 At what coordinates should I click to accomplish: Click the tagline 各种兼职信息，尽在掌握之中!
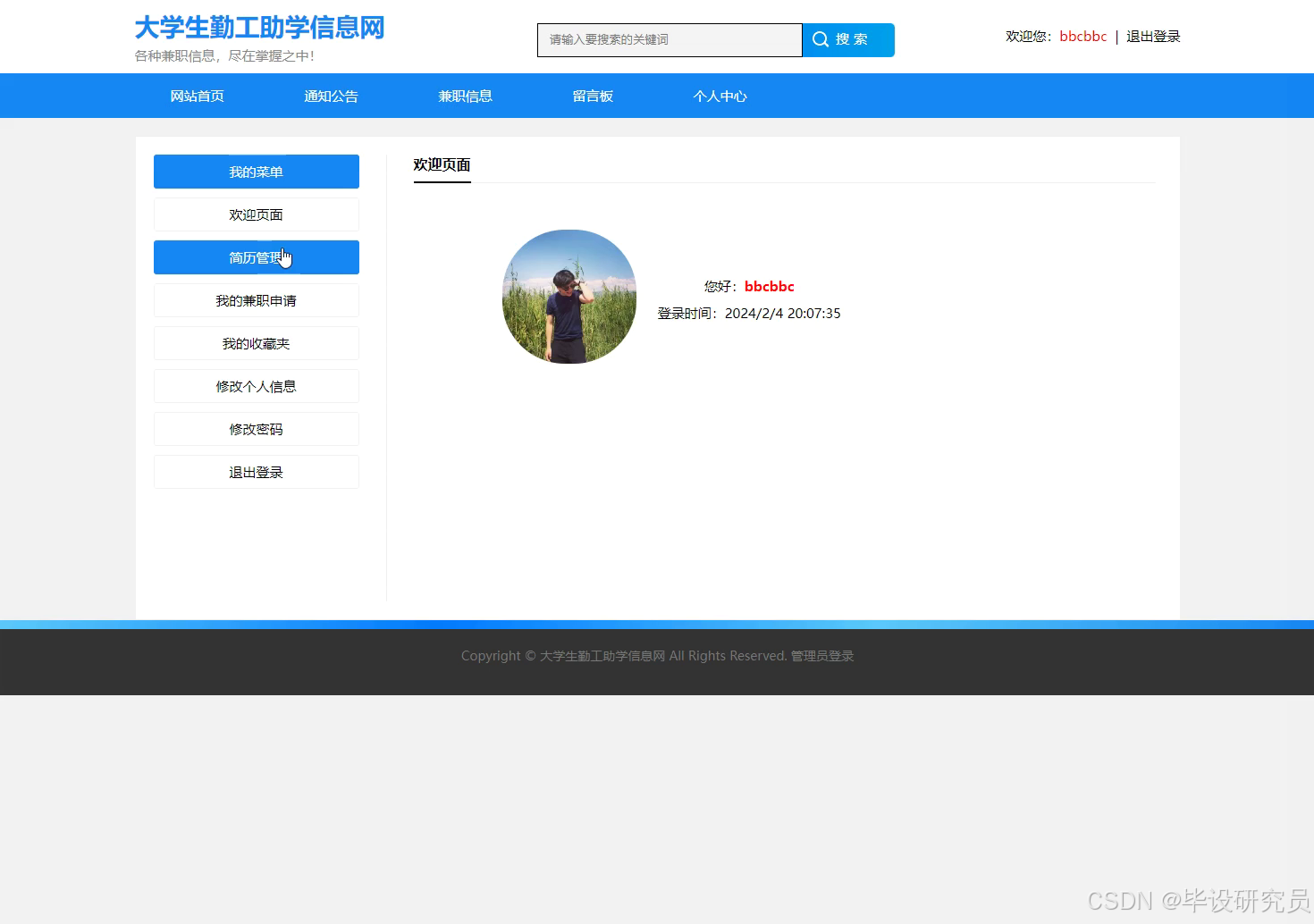[x=224, y=56]
